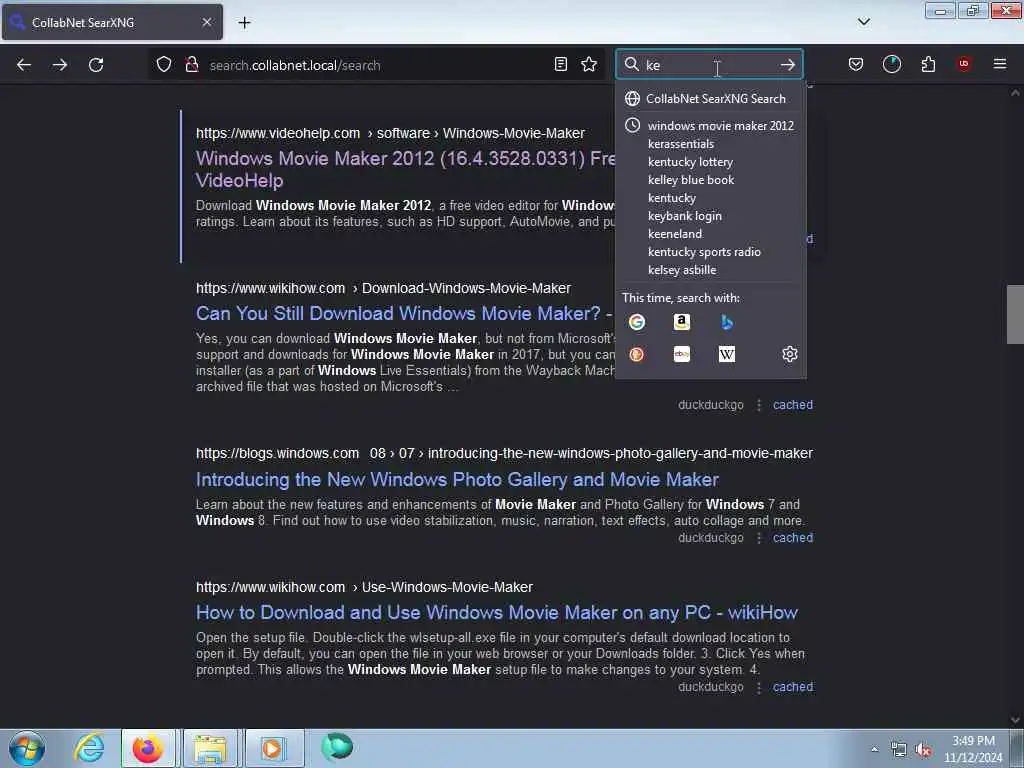Viewport: 1024px width, 768px height.
Task: Open the Pocket save icon
Action: pyautogui.click(x=856, y=64)
